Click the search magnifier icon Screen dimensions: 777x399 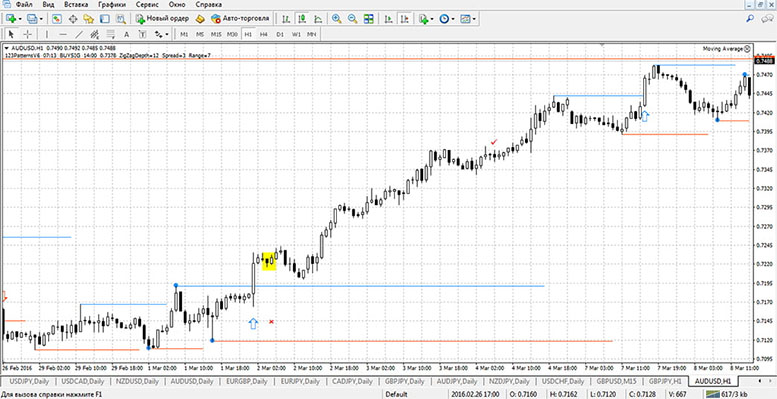click(x=750, y=19)
